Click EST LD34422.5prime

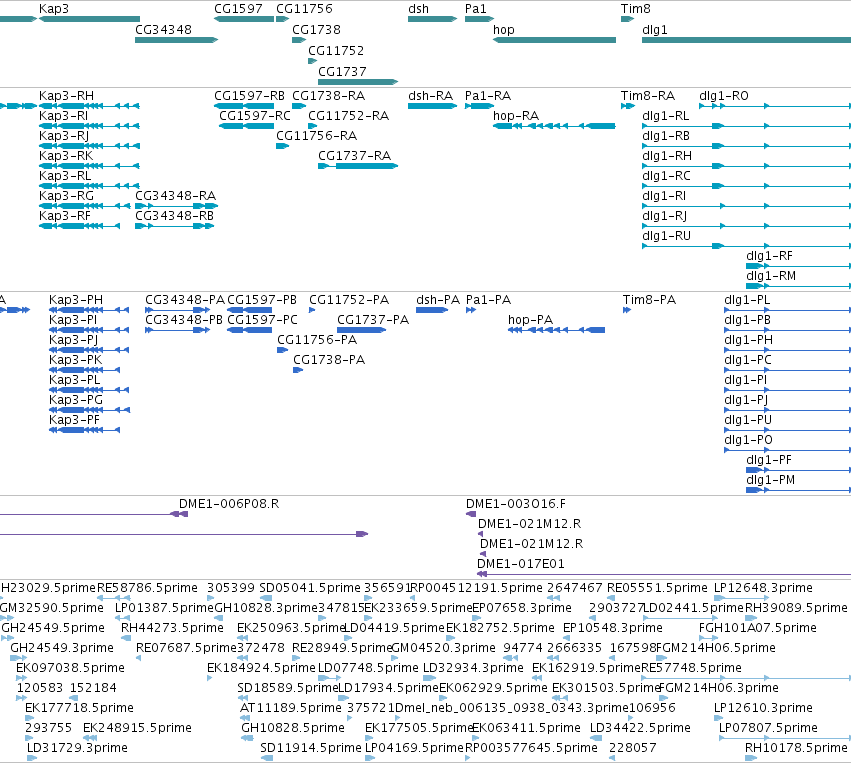click(x=640, y=728)
